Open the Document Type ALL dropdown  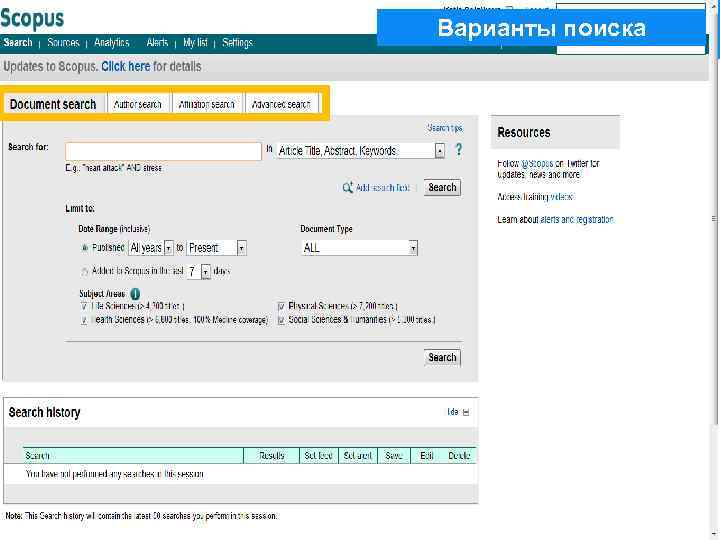(359, 248)
